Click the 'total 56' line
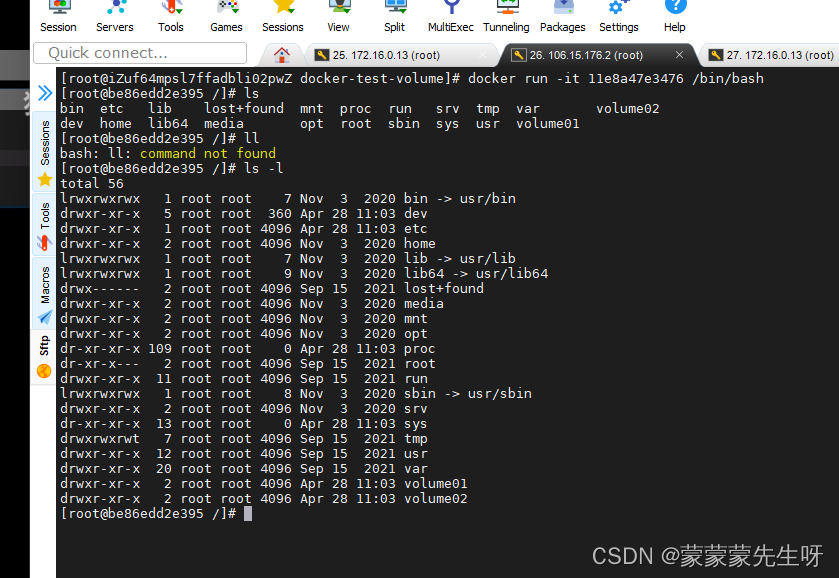 pyautogui.click(x=91, y=184)
